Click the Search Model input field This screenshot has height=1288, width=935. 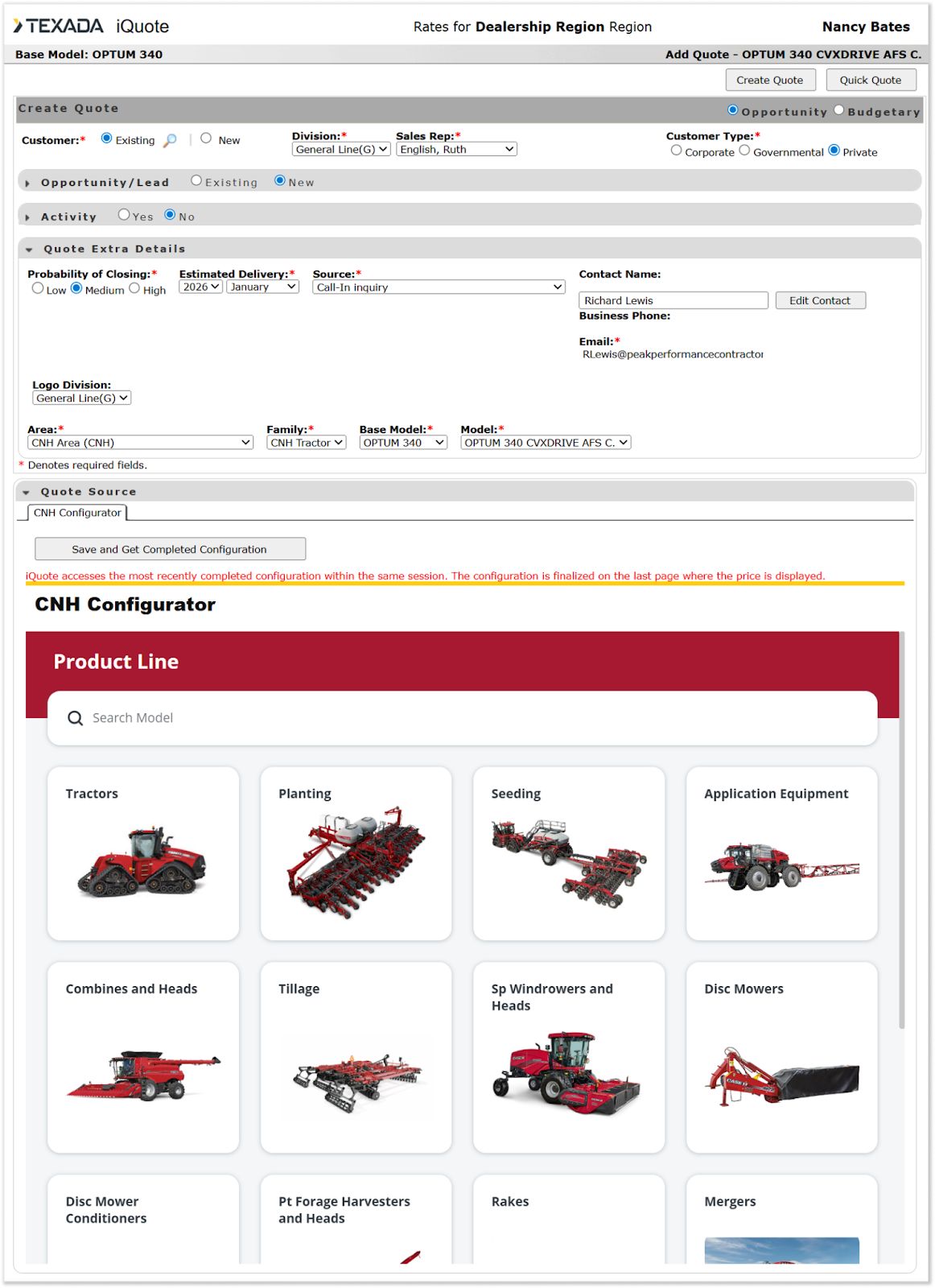[462, 718]
